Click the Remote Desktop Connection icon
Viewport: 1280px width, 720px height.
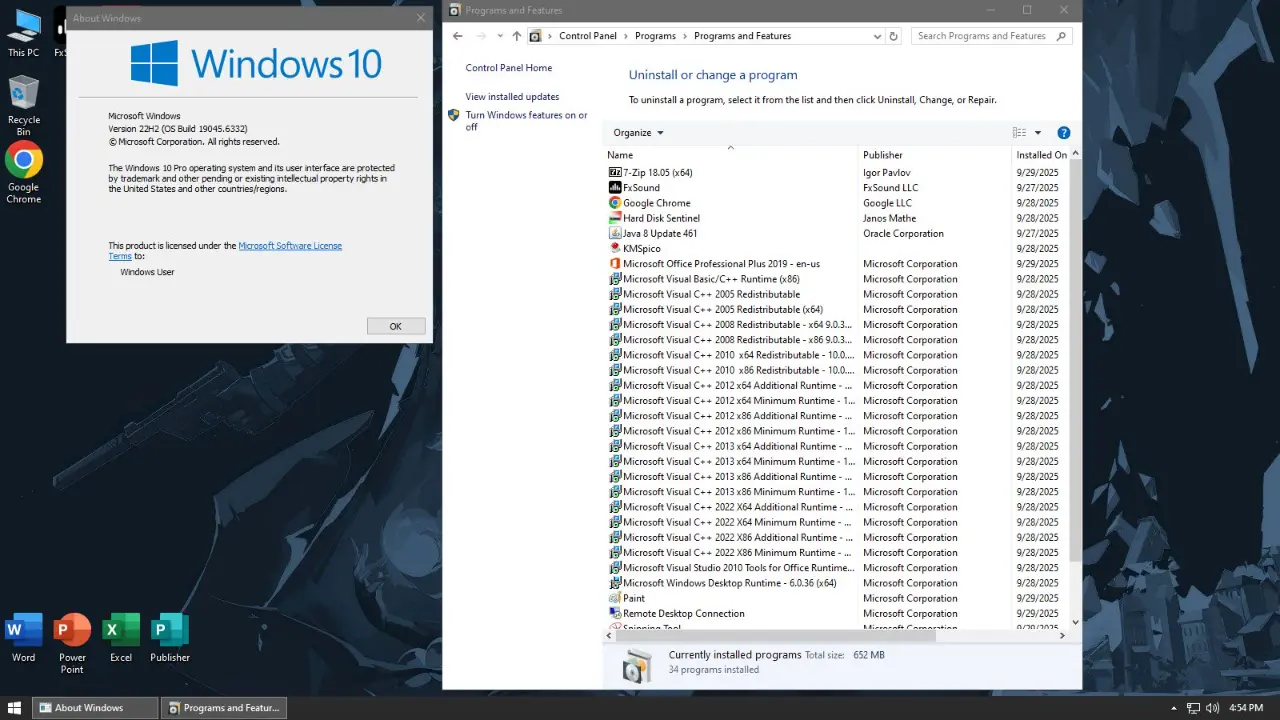pos(615,613)
